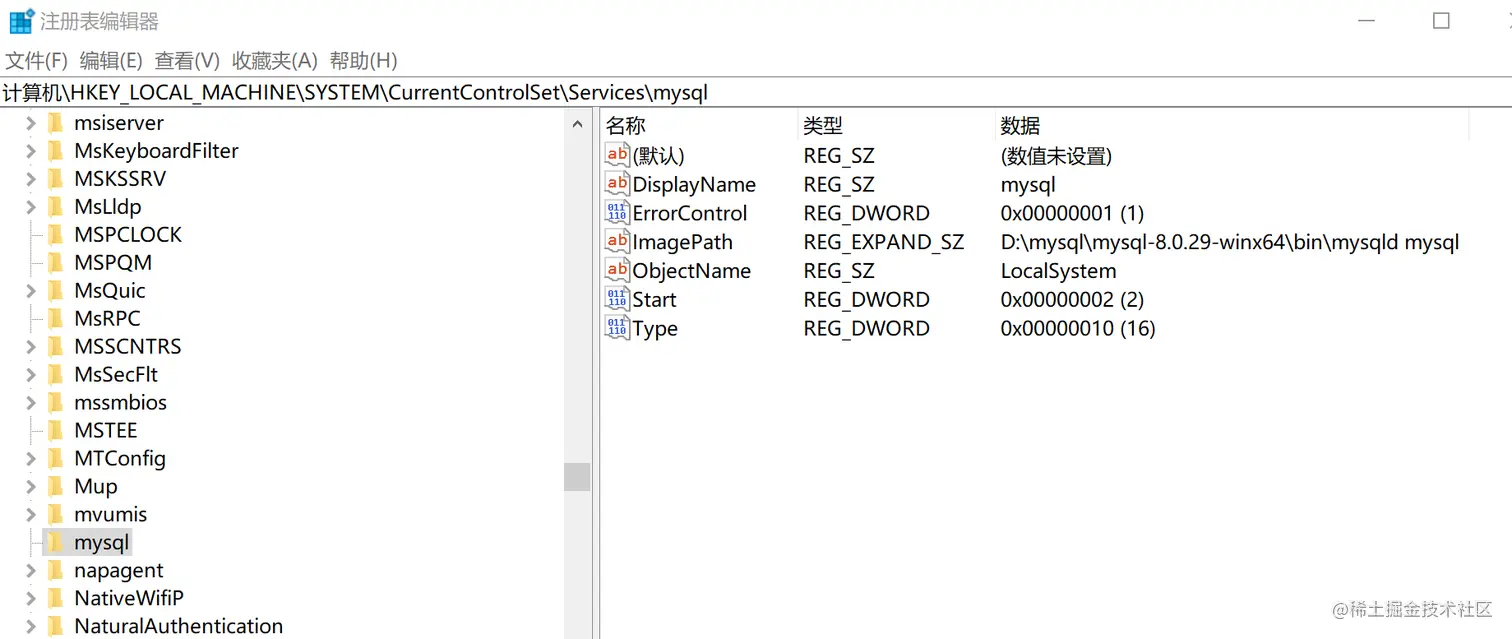Select the MsLldp key
This screenshot has width=1512, height=639.
pyautogui.click(x=108, y=207)
